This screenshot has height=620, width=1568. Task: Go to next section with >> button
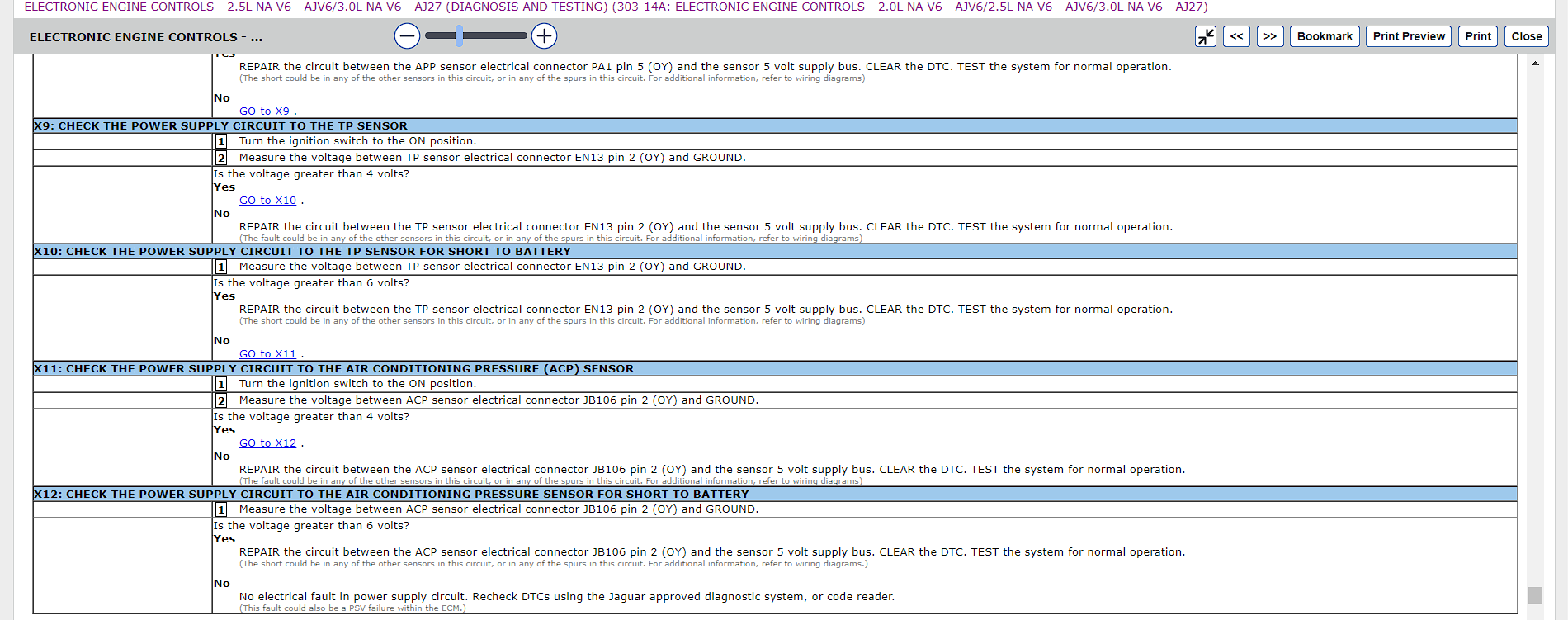(x=1270, y=36)
